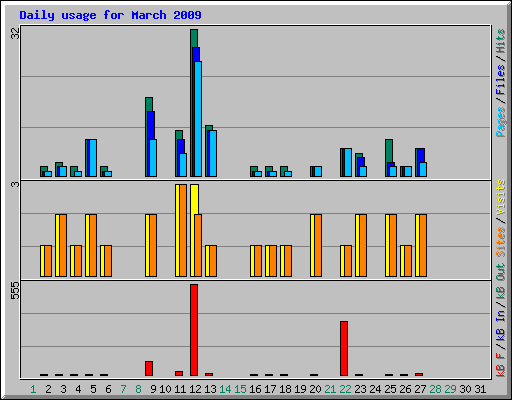The width and height of the screenshot is (512, 400).
Task: Click the green weekend day 7 label
Action: click(x=123, y=389)
